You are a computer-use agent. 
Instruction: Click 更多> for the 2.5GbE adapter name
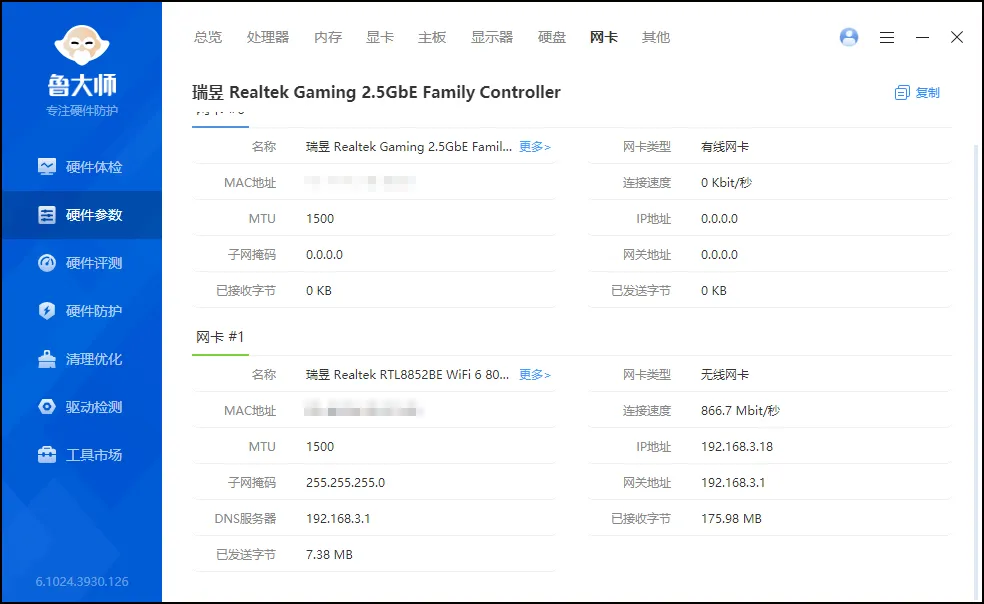pyautogui.click(x=535, y=146)
